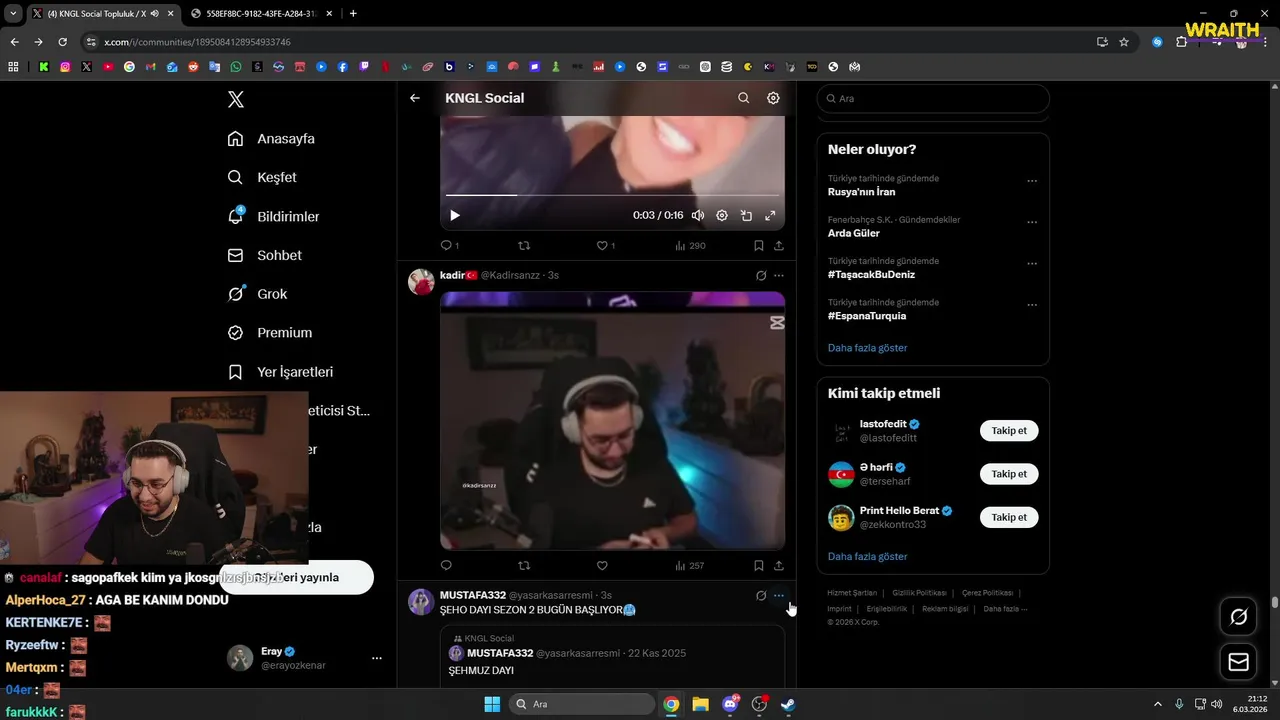This screenshot has height=720, width=1280.
Task: Like the post with 1 like
Action: point(605,245)
